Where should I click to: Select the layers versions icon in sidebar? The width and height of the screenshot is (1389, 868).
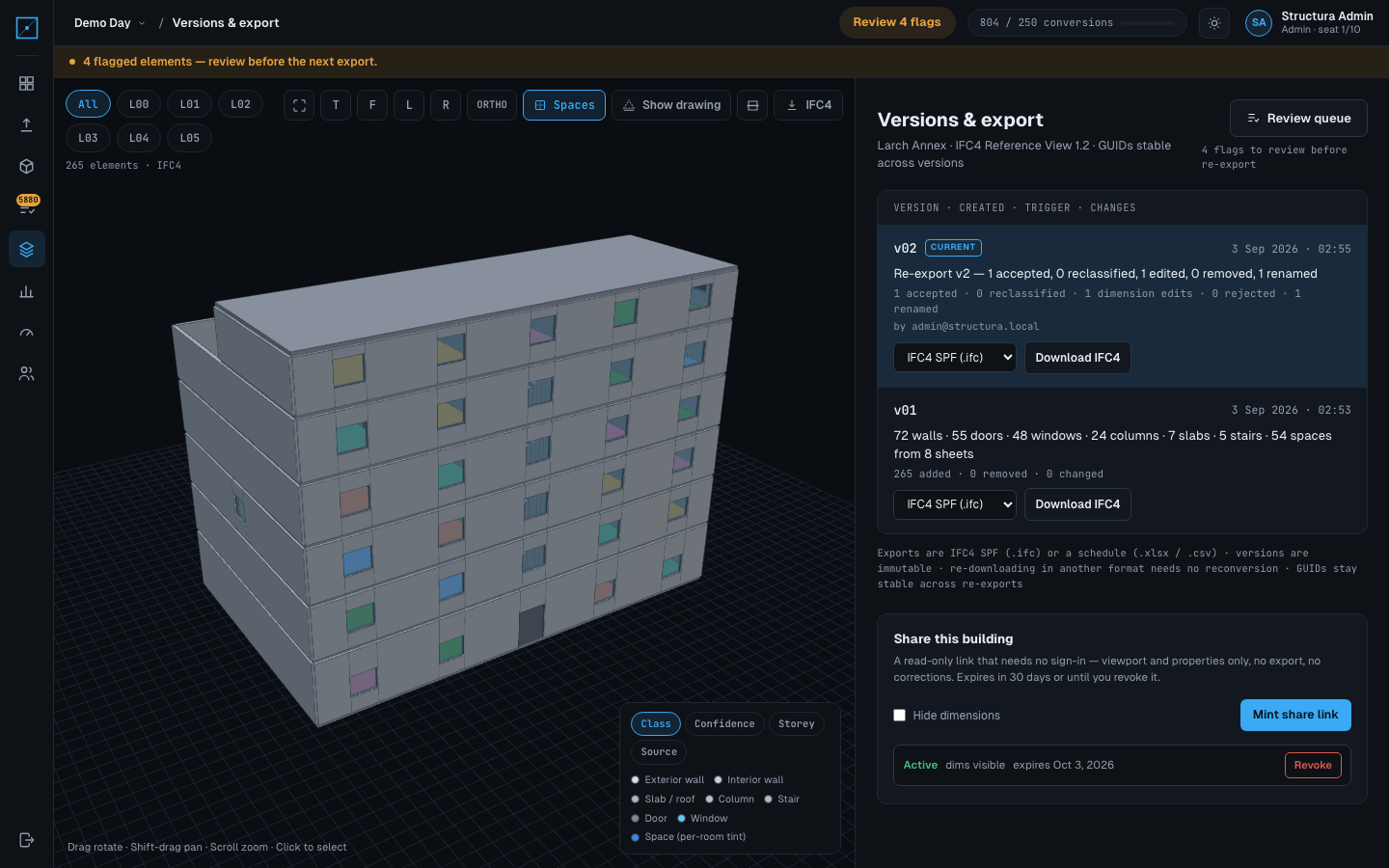click(x=27, y=250)
